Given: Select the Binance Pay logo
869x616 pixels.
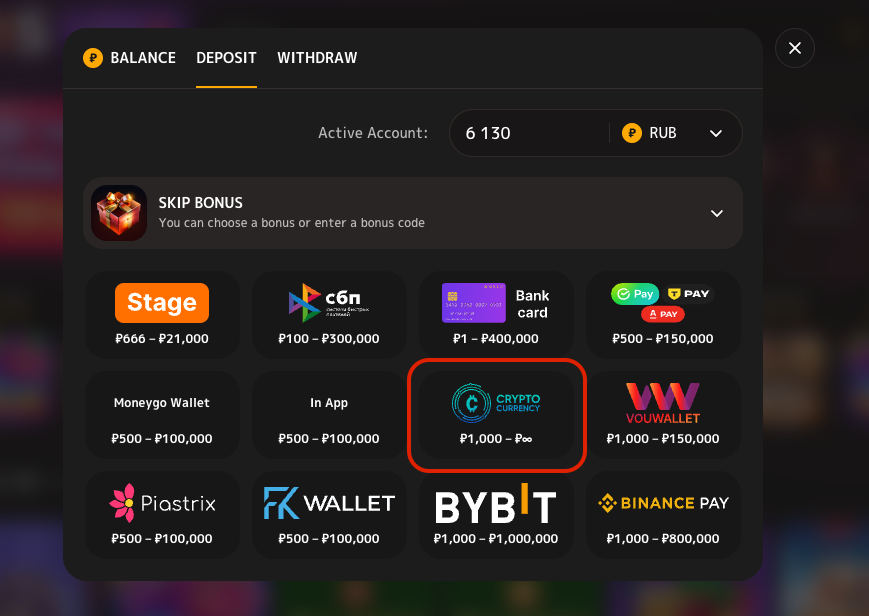Looking at the screenshot, I should (663, 503).
